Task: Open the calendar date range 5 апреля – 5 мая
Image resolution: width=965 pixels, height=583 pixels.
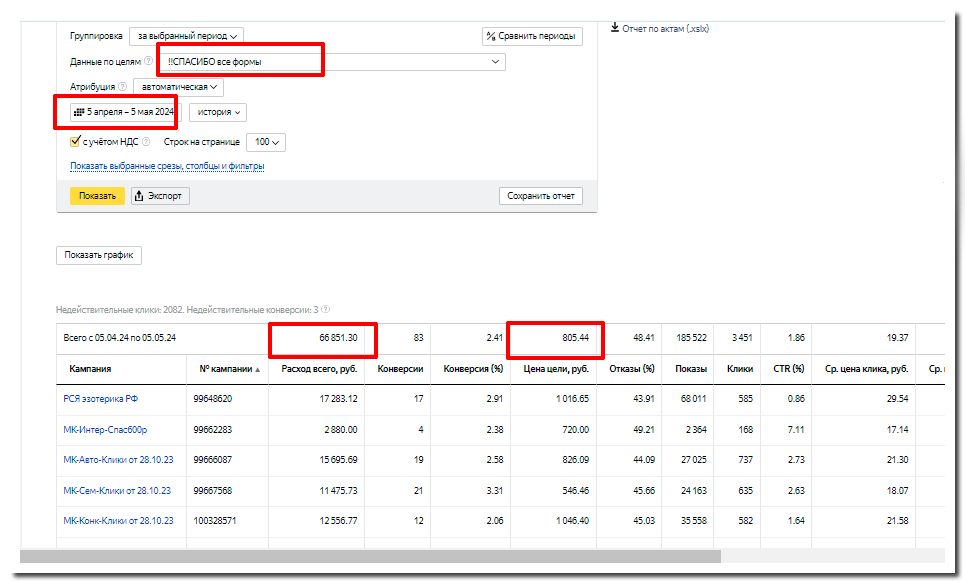Action: [116, 112]
